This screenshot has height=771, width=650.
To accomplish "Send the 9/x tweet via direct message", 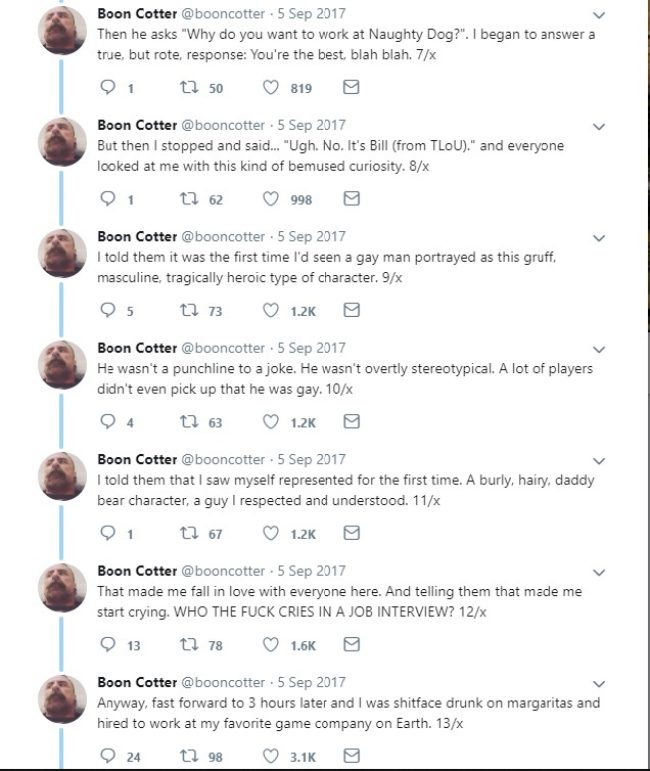I will pos(351,310).
